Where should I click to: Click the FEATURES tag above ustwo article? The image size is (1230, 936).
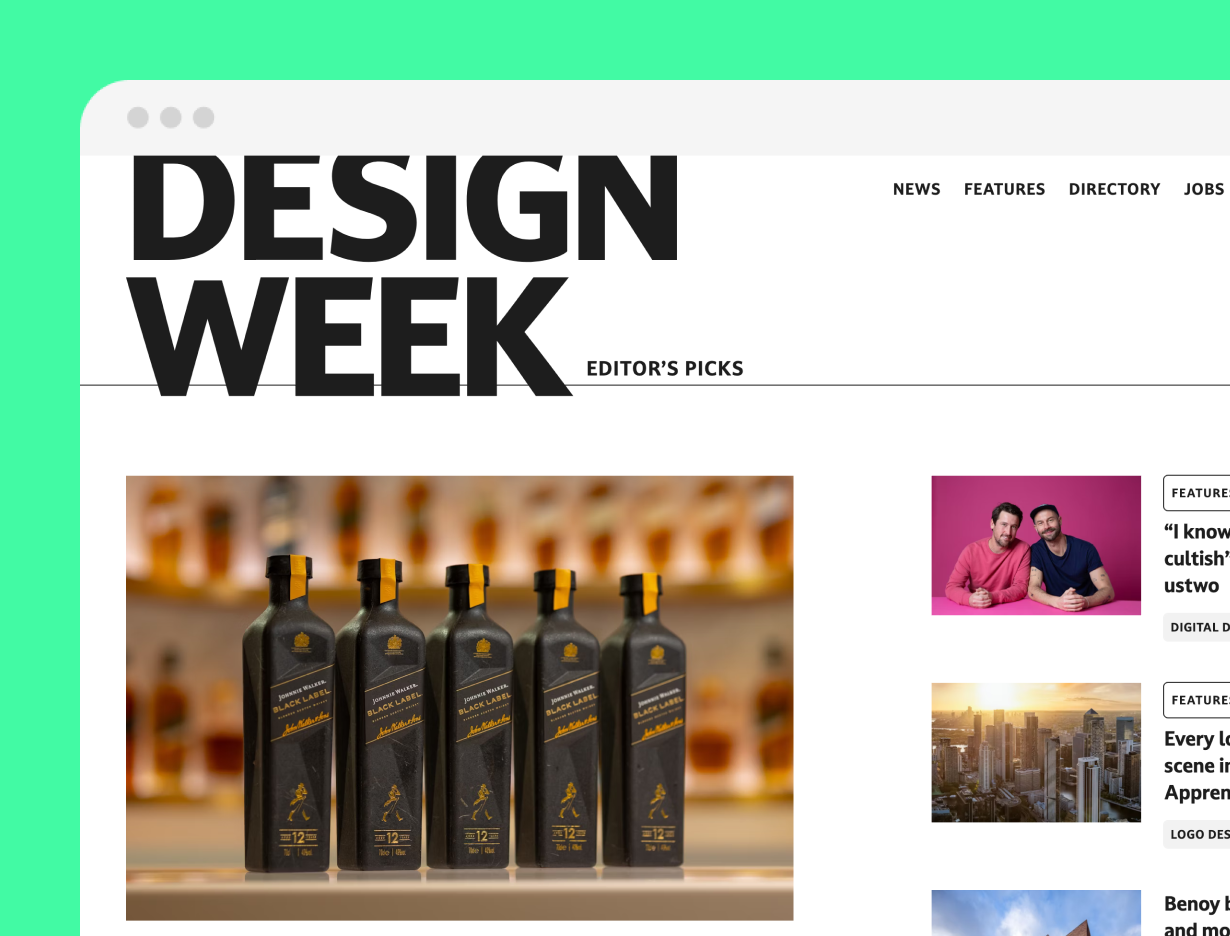1197,493
